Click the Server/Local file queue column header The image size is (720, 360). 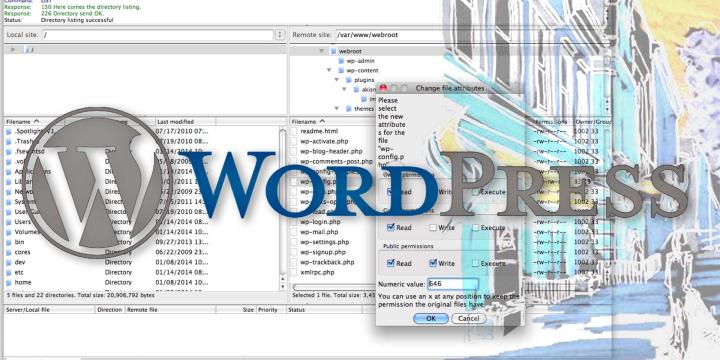[50, 310]
